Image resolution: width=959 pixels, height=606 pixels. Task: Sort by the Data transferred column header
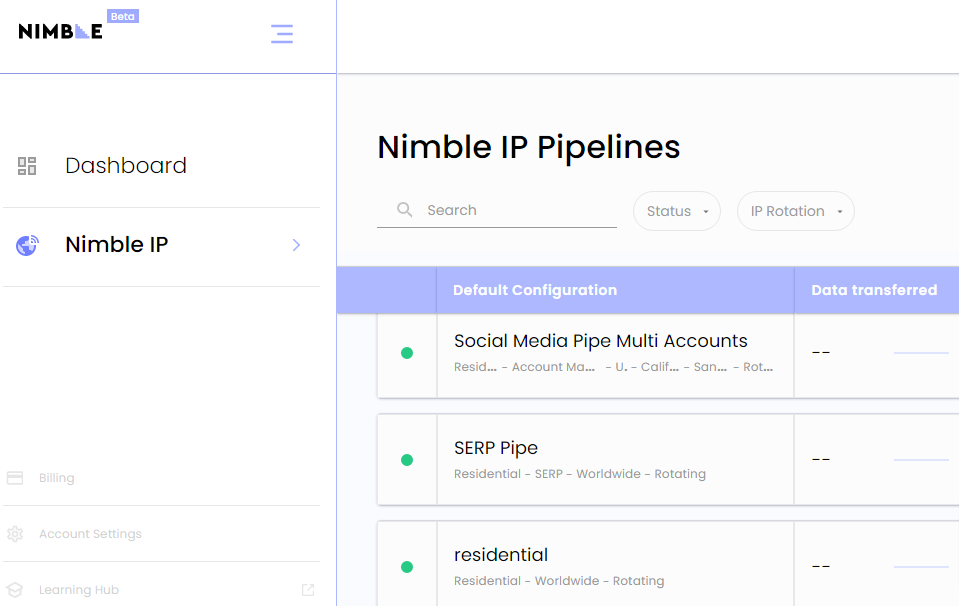click(x=874, y=290)
